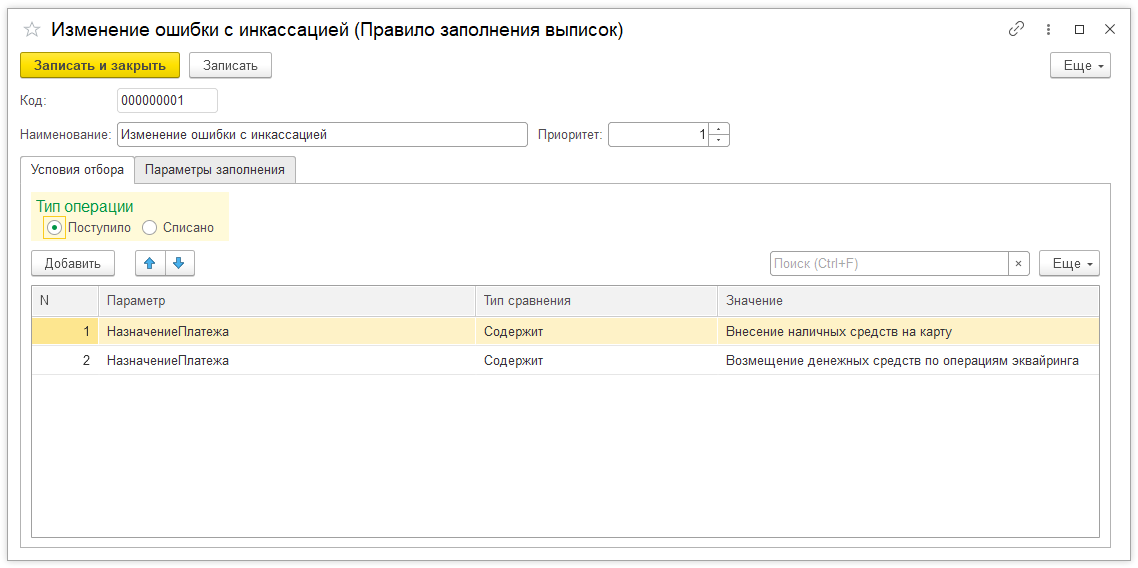
Task: Clear the search field with x icon
Action: [1018, 264]
